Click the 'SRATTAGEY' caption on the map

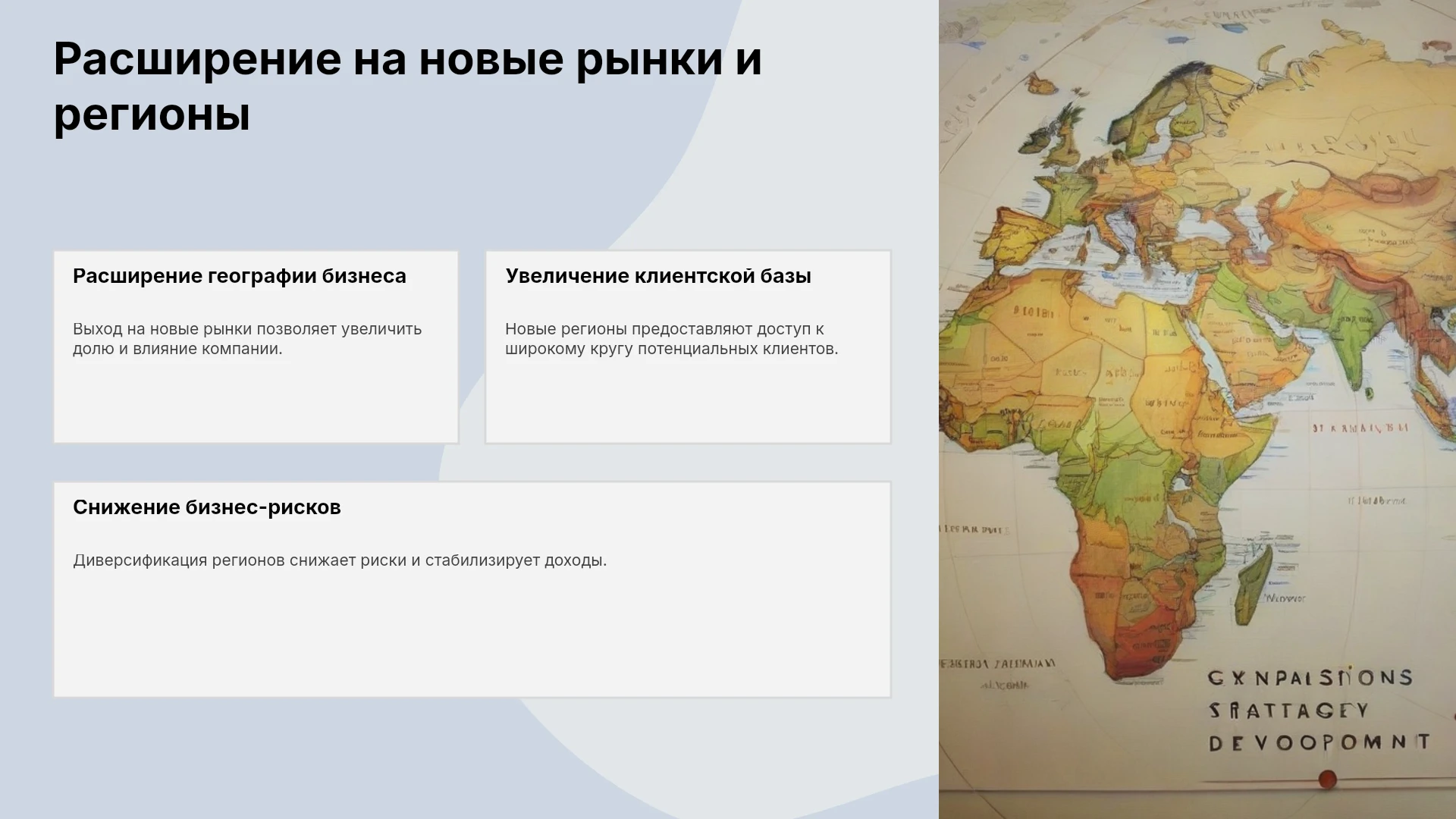(x=1288, y=711)
